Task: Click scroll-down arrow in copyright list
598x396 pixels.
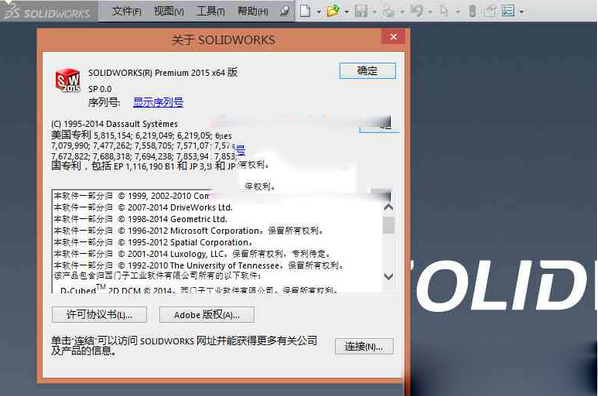Action: [x=388, y=276]
